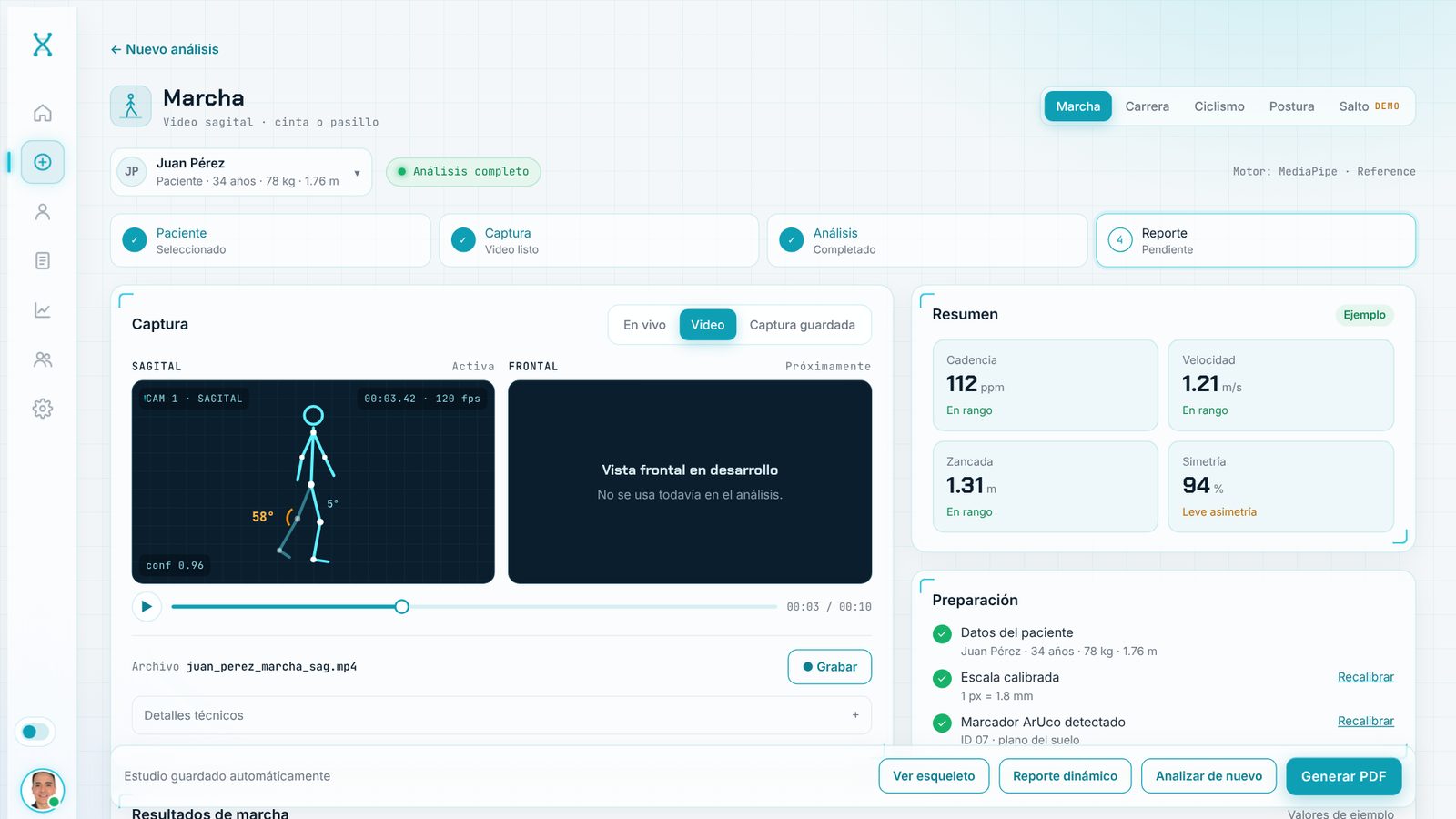Open the home icon in sidebar
The image size is (1456, 819).
[x=43, y=113]
